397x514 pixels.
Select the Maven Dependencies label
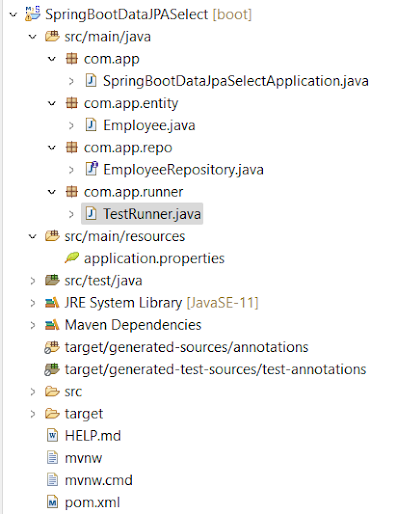point(133,325)
